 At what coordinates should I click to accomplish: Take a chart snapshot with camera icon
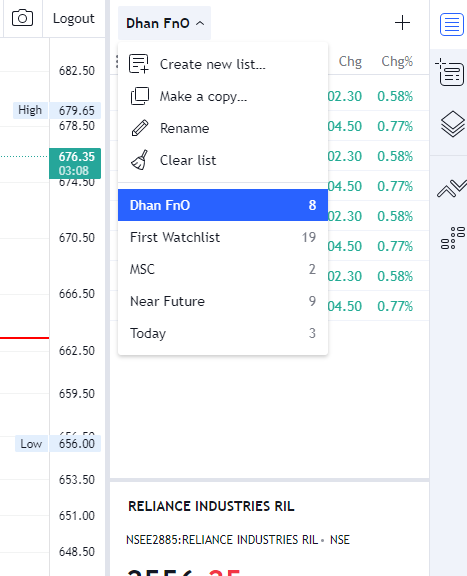point(22,18)
